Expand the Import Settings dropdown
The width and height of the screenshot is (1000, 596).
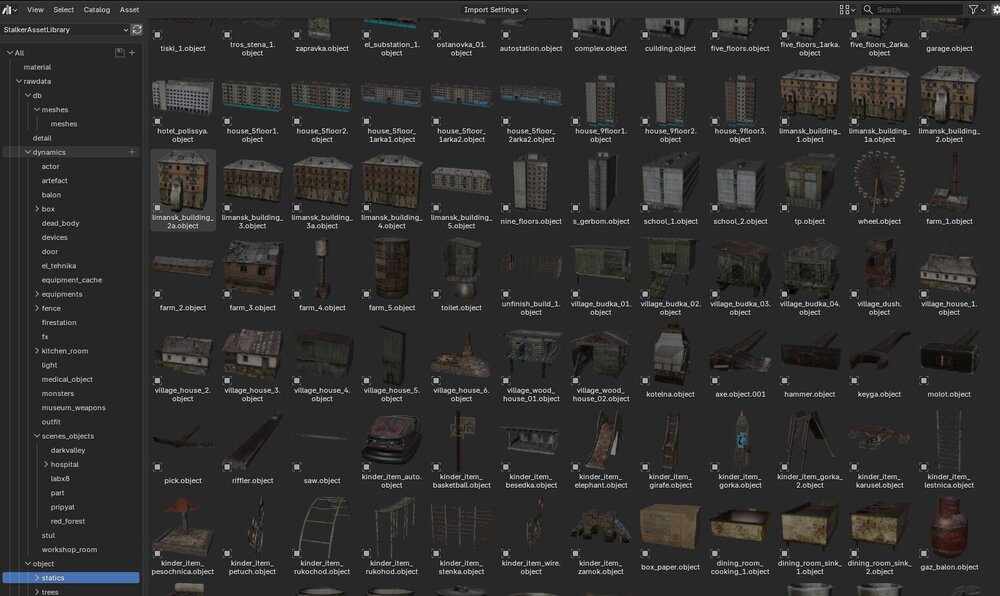point(496,10)
